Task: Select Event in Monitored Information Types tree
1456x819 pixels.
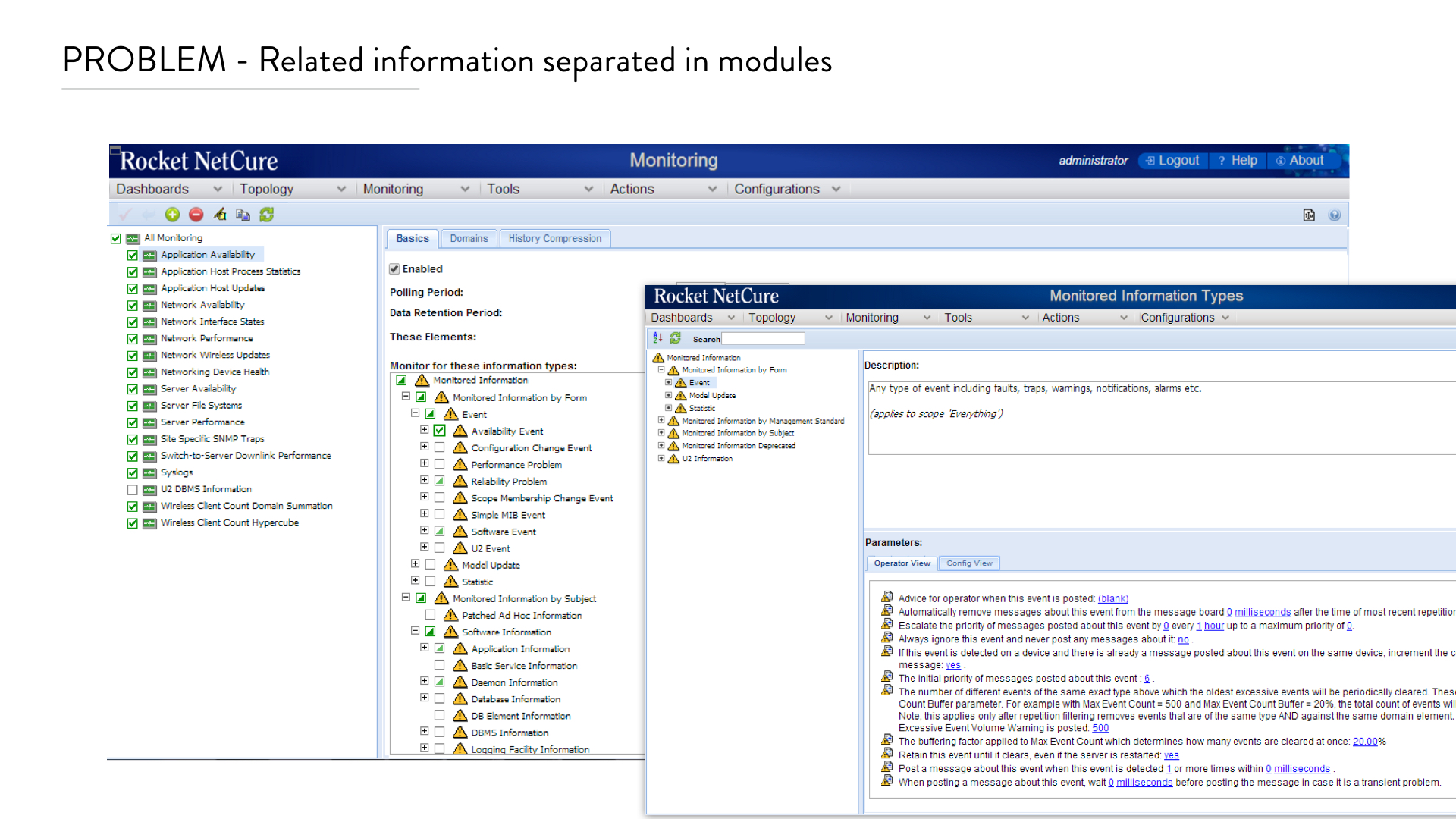Action: coord(699,383)
